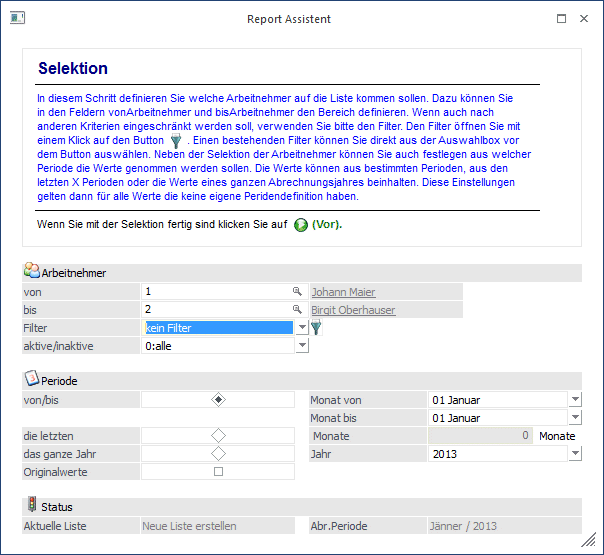This screenshot has width=604, height=555.
Task: Select the 'das ganze Jahr' option
Action: [x=218, y=454]
